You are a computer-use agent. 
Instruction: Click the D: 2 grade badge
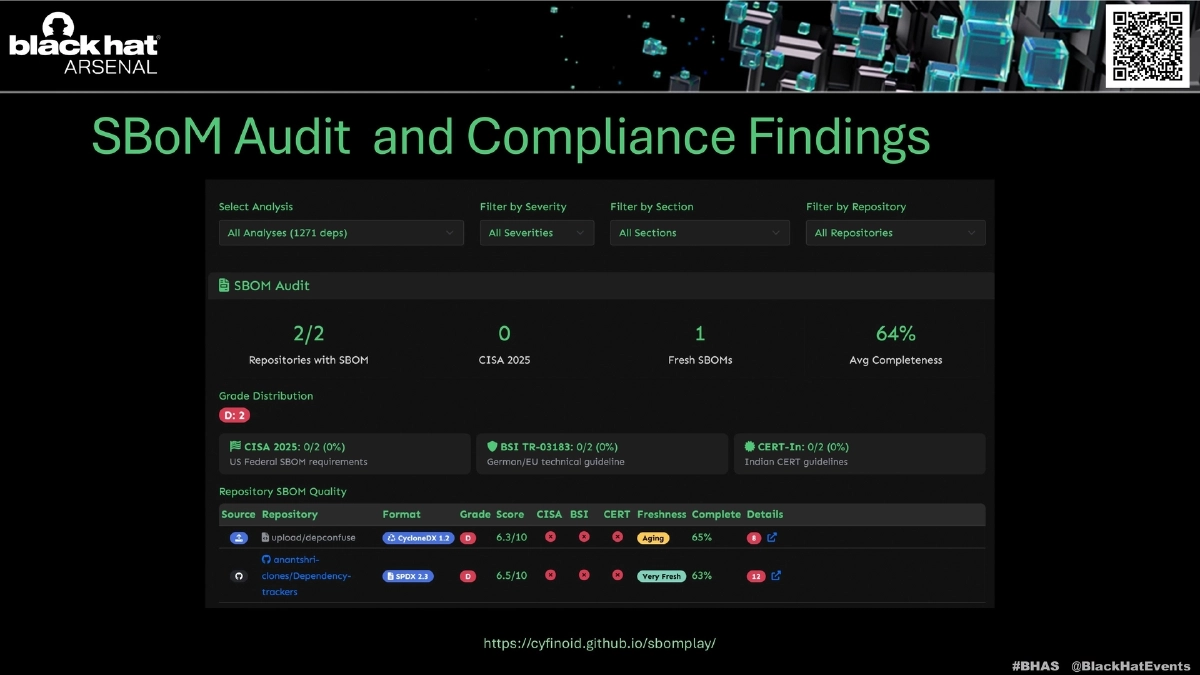234,415
